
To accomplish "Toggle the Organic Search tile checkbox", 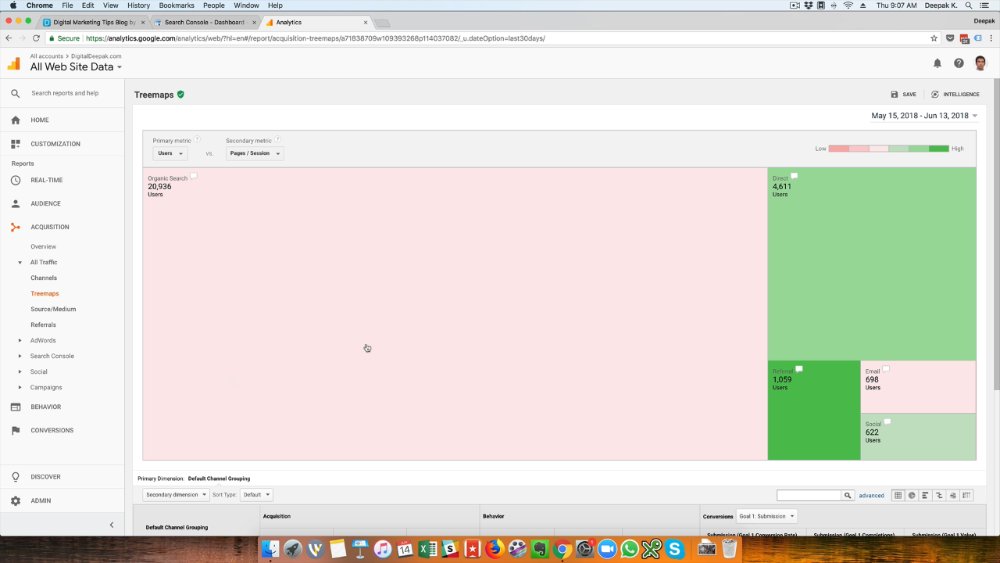I will pos(194,176).
